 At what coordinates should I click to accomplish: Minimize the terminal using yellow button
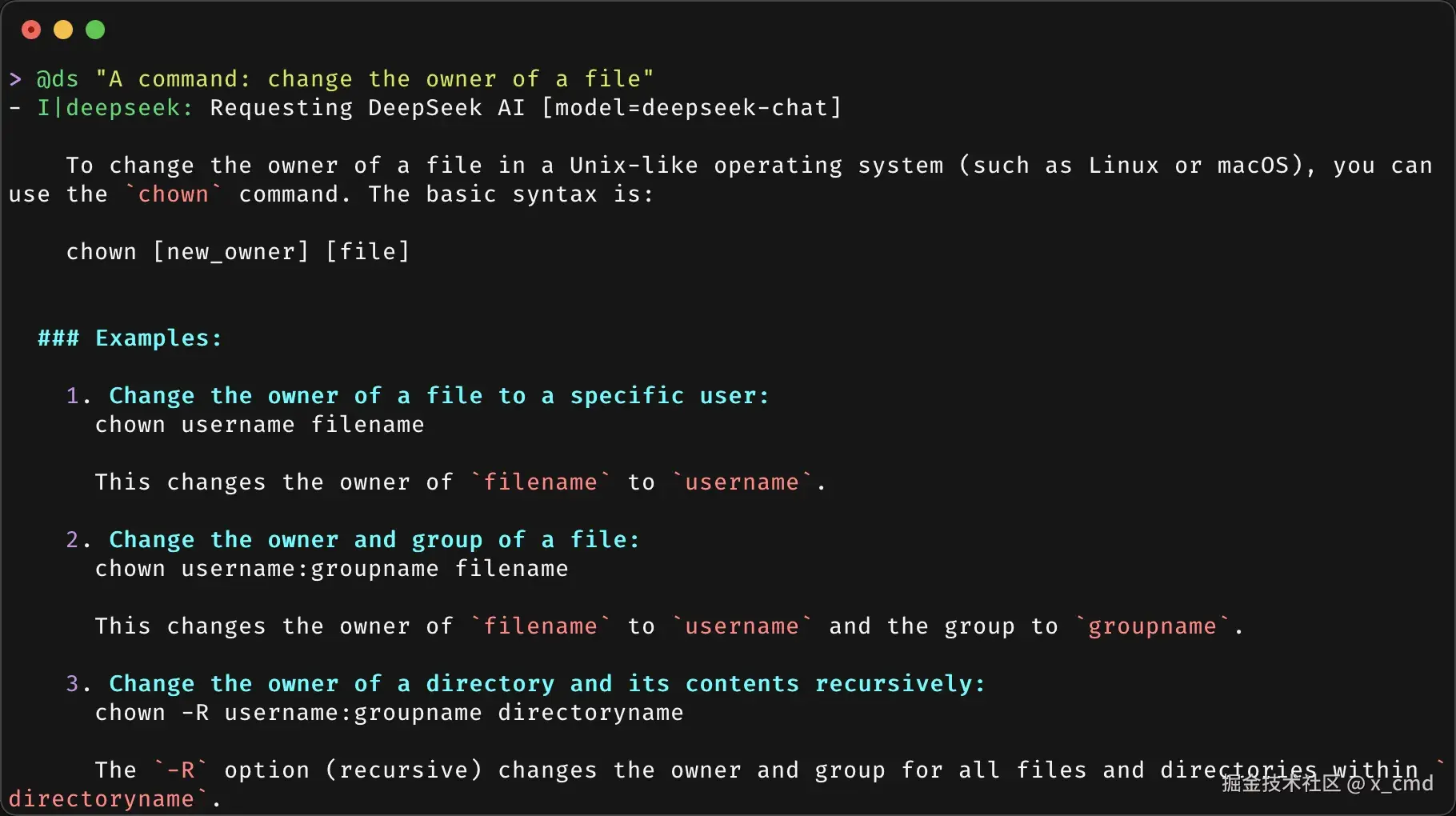coord(63,30)
